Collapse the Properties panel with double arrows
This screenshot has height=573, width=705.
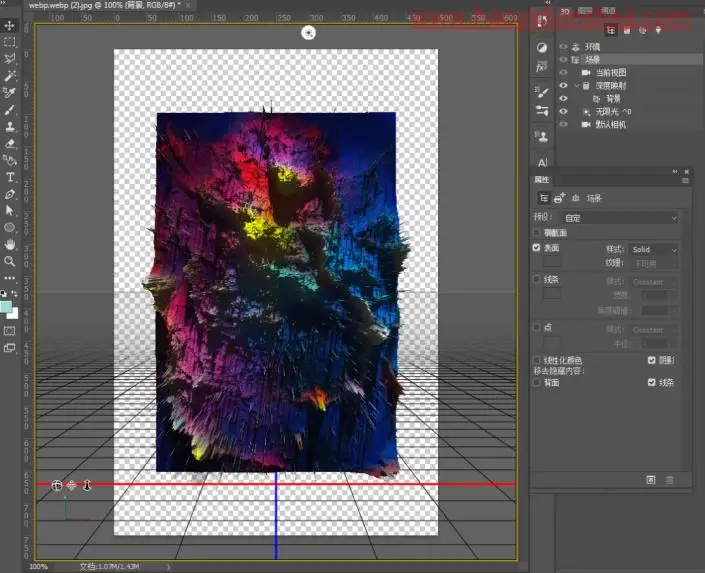pyautogui.click(x=675, y=171)
